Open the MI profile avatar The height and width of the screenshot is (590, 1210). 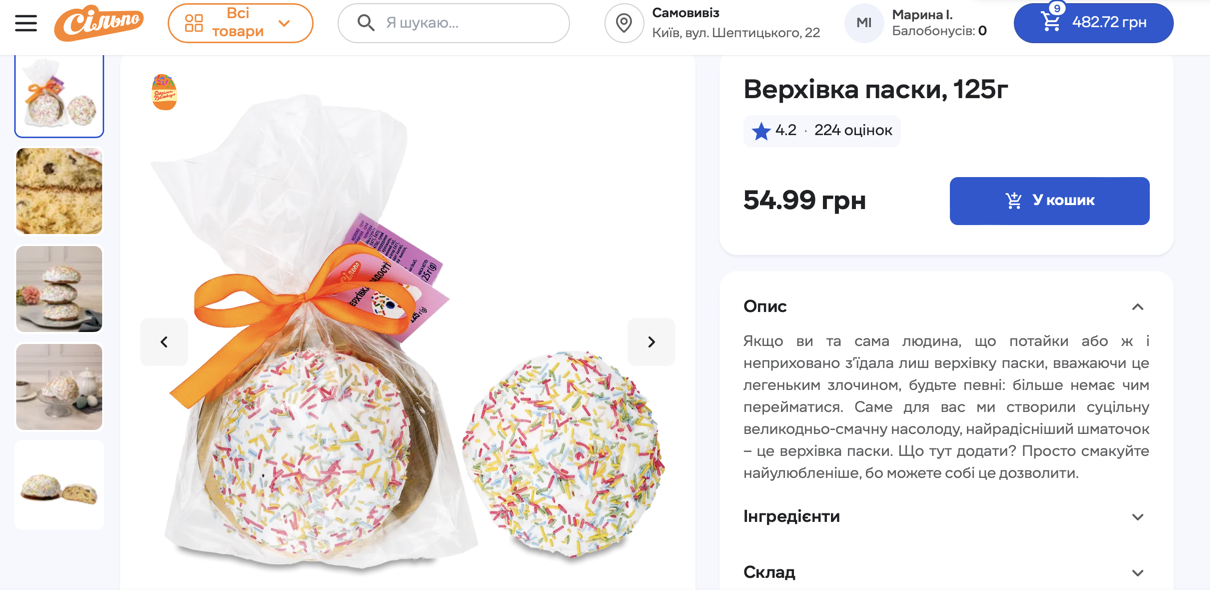(x=864, y=23)
